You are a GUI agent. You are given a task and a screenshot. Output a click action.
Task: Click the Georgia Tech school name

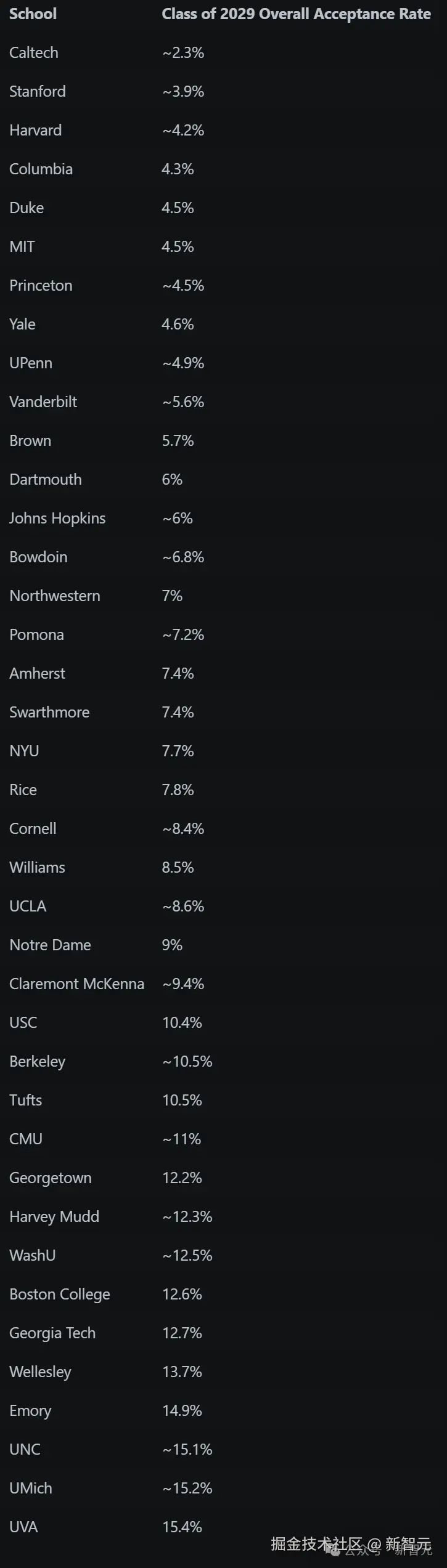click(52, 1333)
